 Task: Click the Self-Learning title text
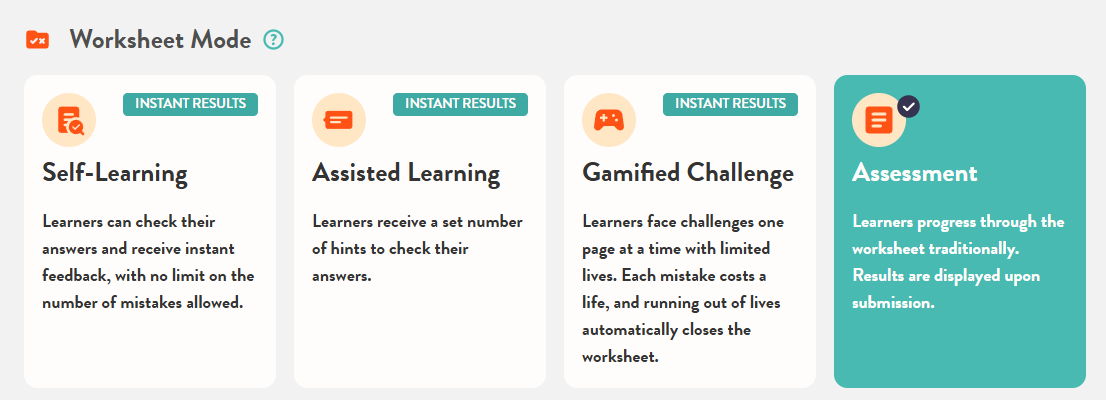[x=115, y=173]
